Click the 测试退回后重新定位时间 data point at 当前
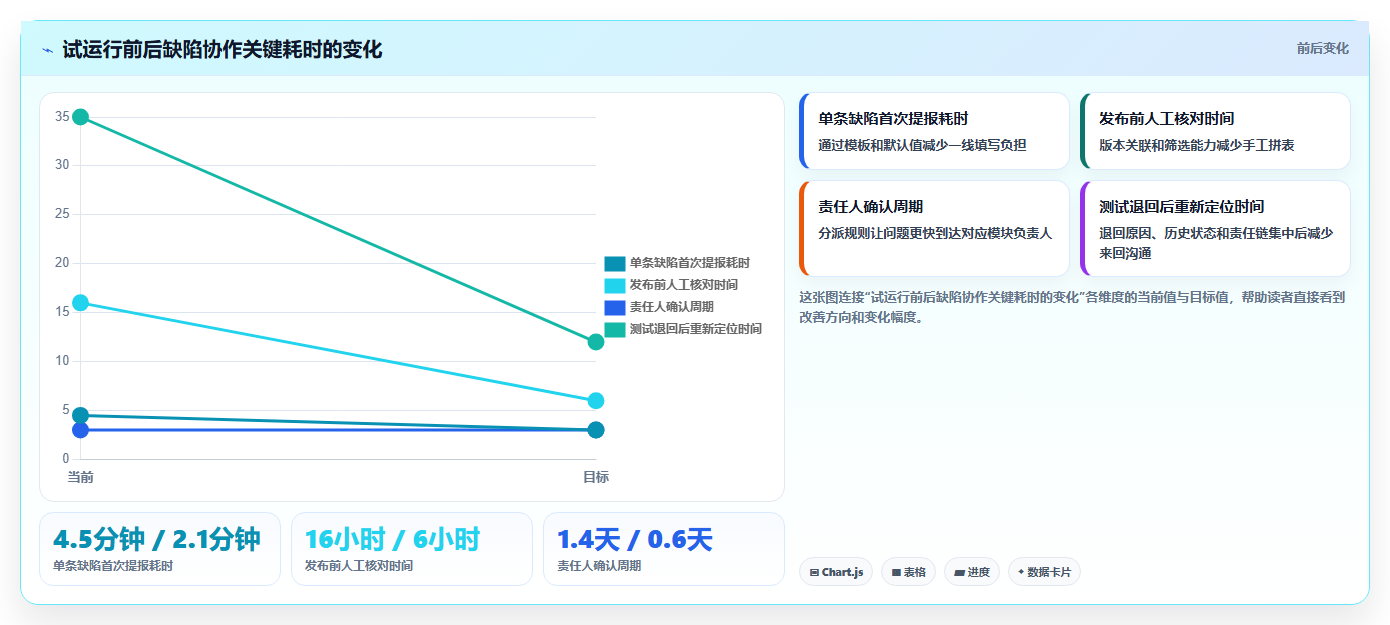Viewport: 1390px width, 625px height. [81, 117]
